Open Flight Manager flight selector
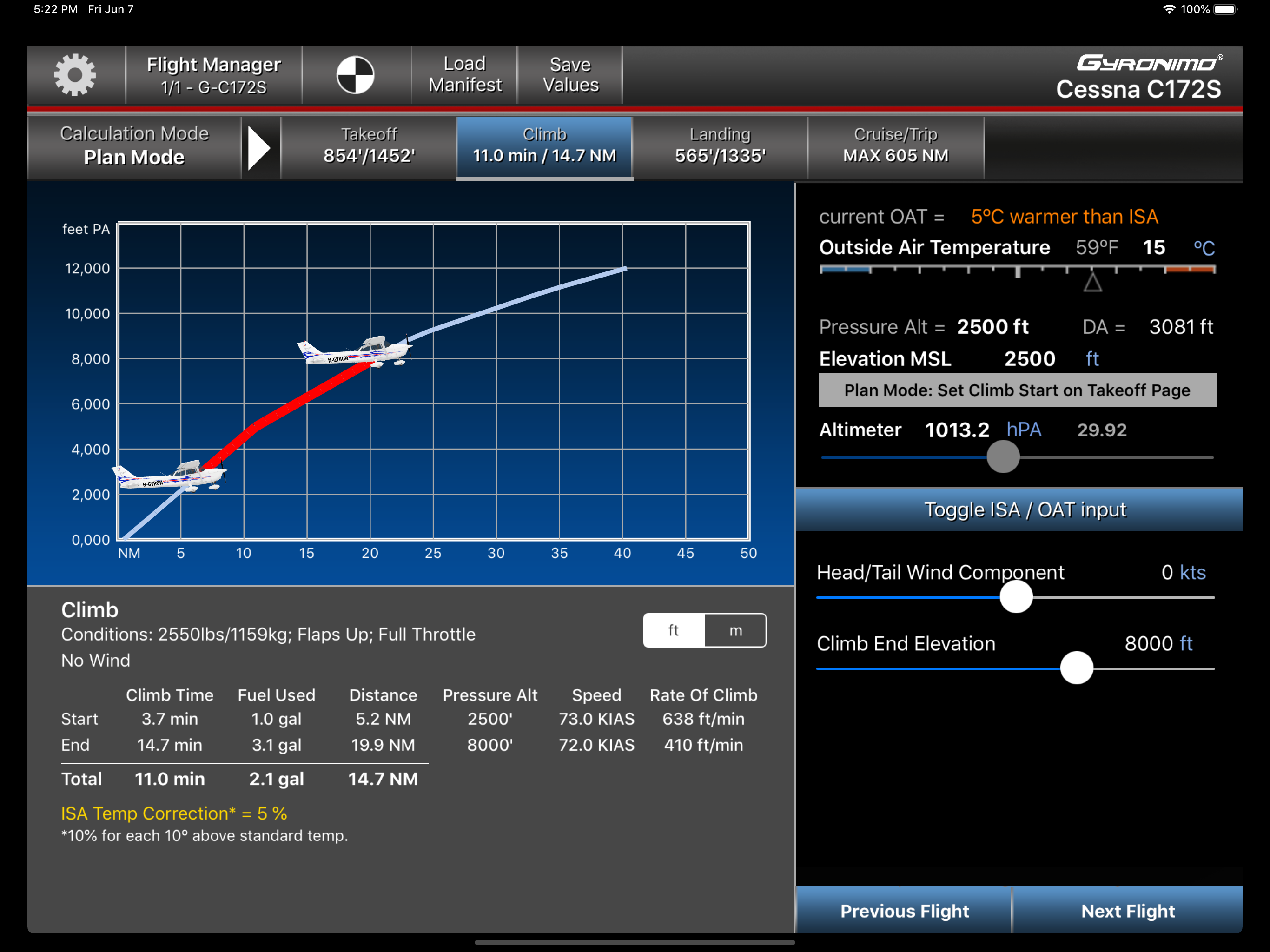This screenshot has width=1270, height=952. pyautogui.click(x=213, y=75)
